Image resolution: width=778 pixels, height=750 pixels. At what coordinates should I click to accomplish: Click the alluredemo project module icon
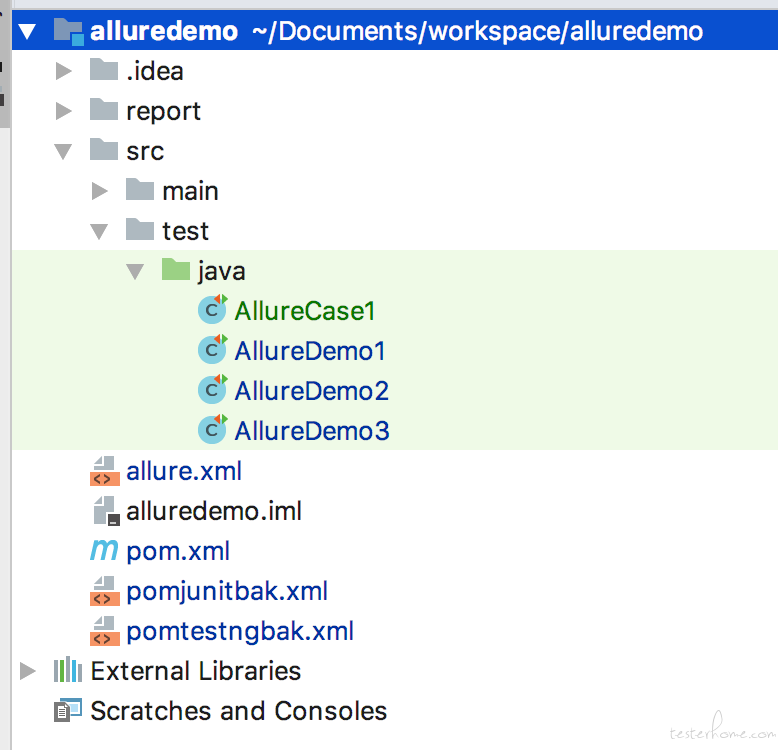tap(68, 32)
